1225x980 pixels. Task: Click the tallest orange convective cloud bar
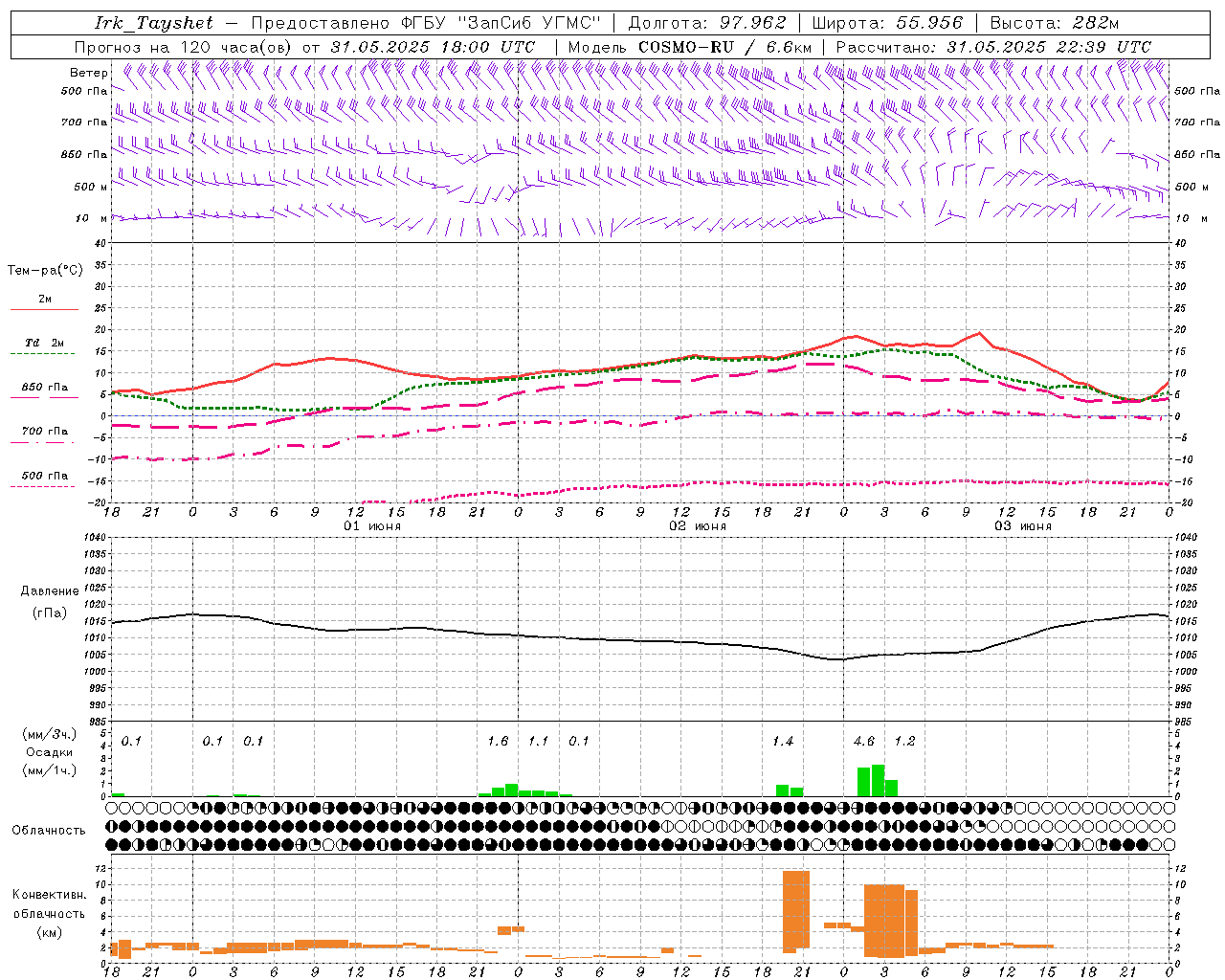click(x=796, y=911)
